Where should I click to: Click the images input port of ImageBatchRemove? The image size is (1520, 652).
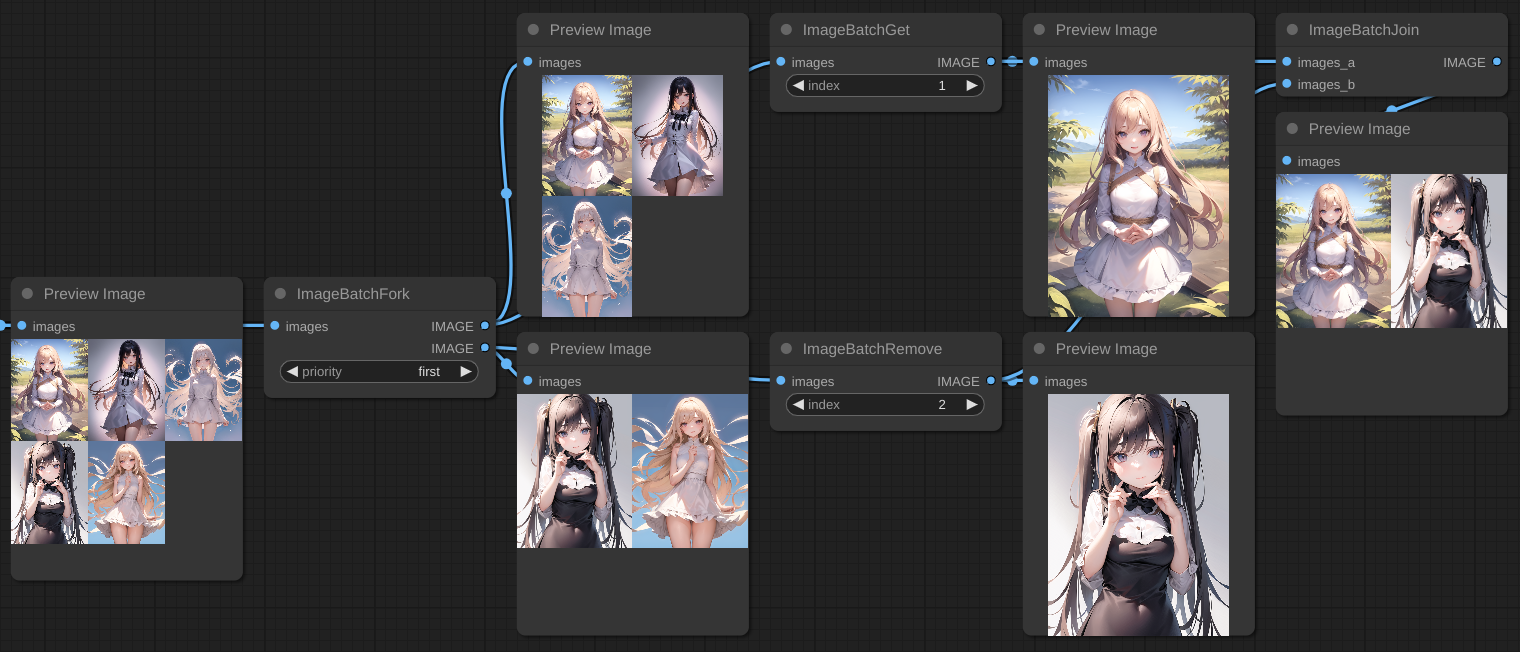coord(780,381)
